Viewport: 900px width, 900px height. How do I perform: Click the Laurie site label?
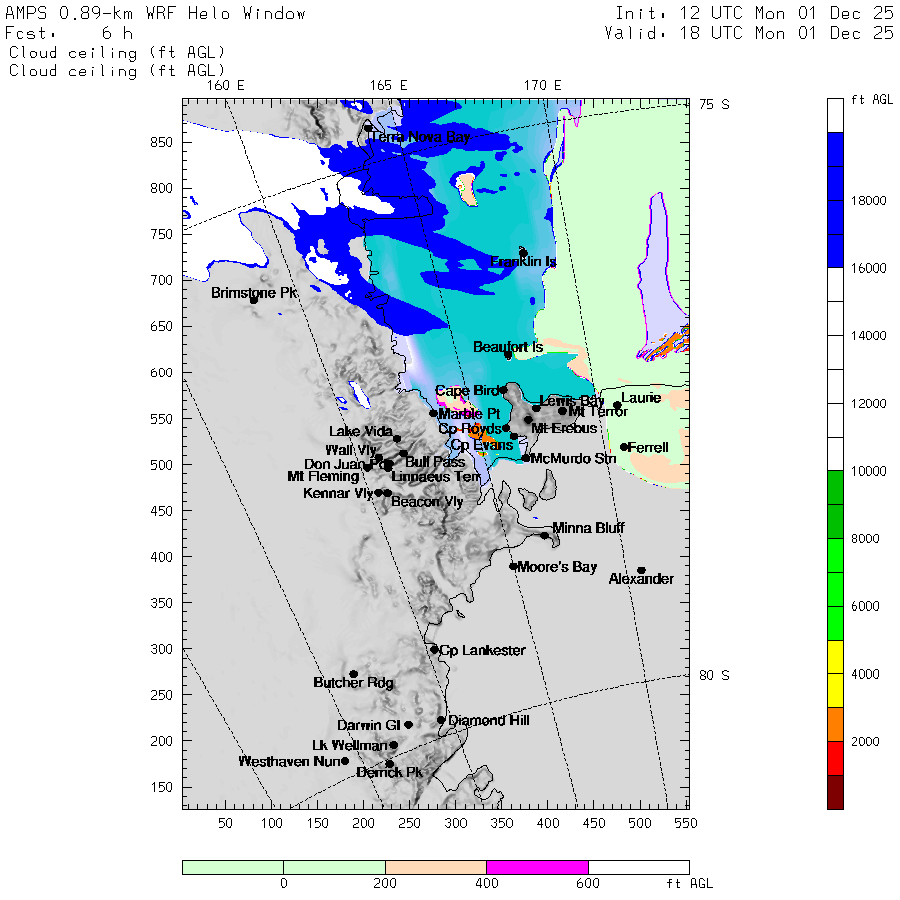(641, 398)
